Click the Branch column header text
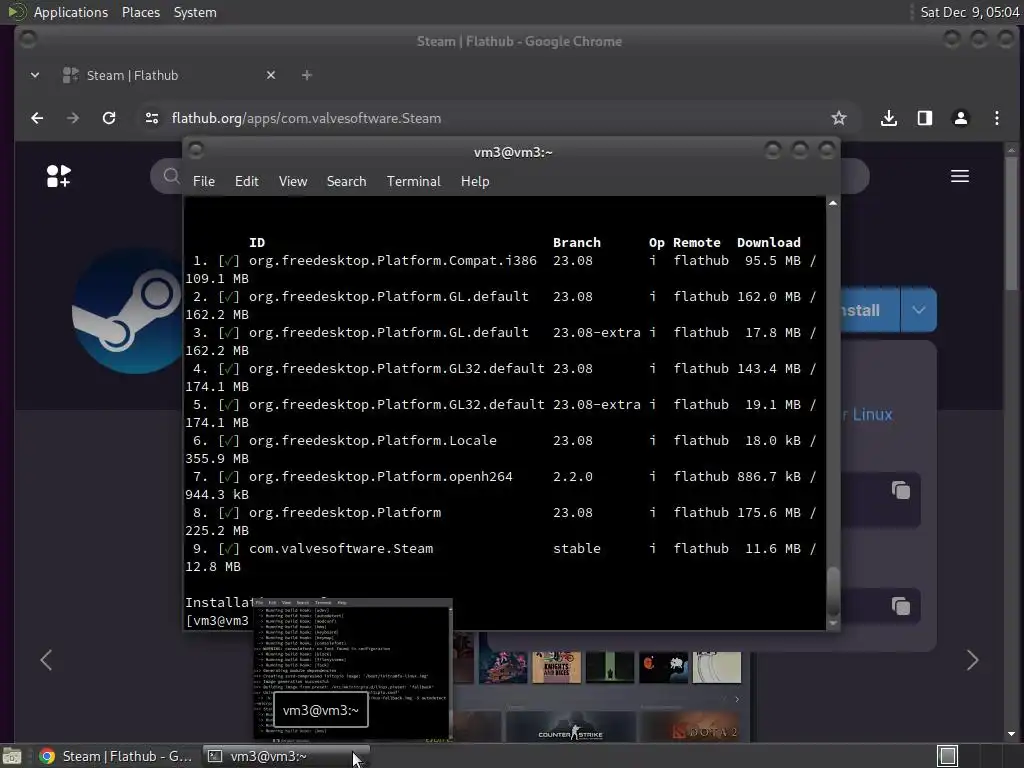Image resolution: width=1024 pixels, height=768 pixels. click(577, 242)
